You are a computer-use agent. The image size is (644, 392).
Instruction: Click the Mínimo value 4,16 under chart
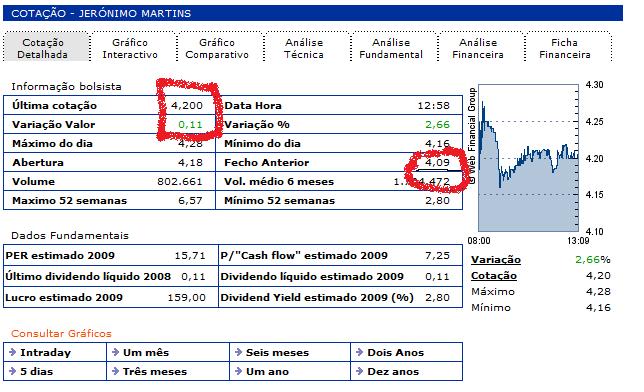pyautogui.click(x=598, y=308)
